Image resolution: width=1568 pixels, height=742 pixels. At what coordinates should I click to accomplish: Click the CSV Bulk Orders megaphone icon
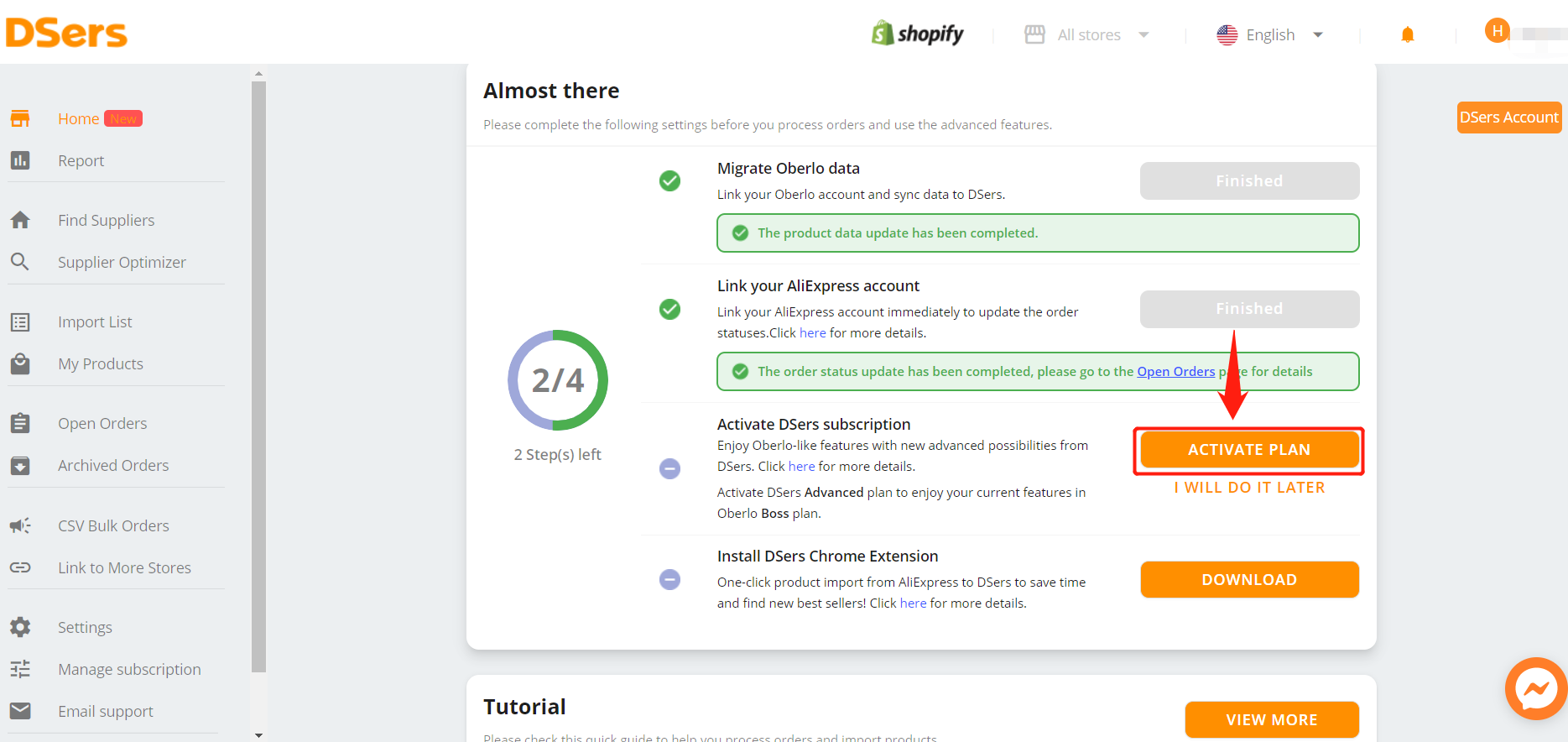coord(20,525)
